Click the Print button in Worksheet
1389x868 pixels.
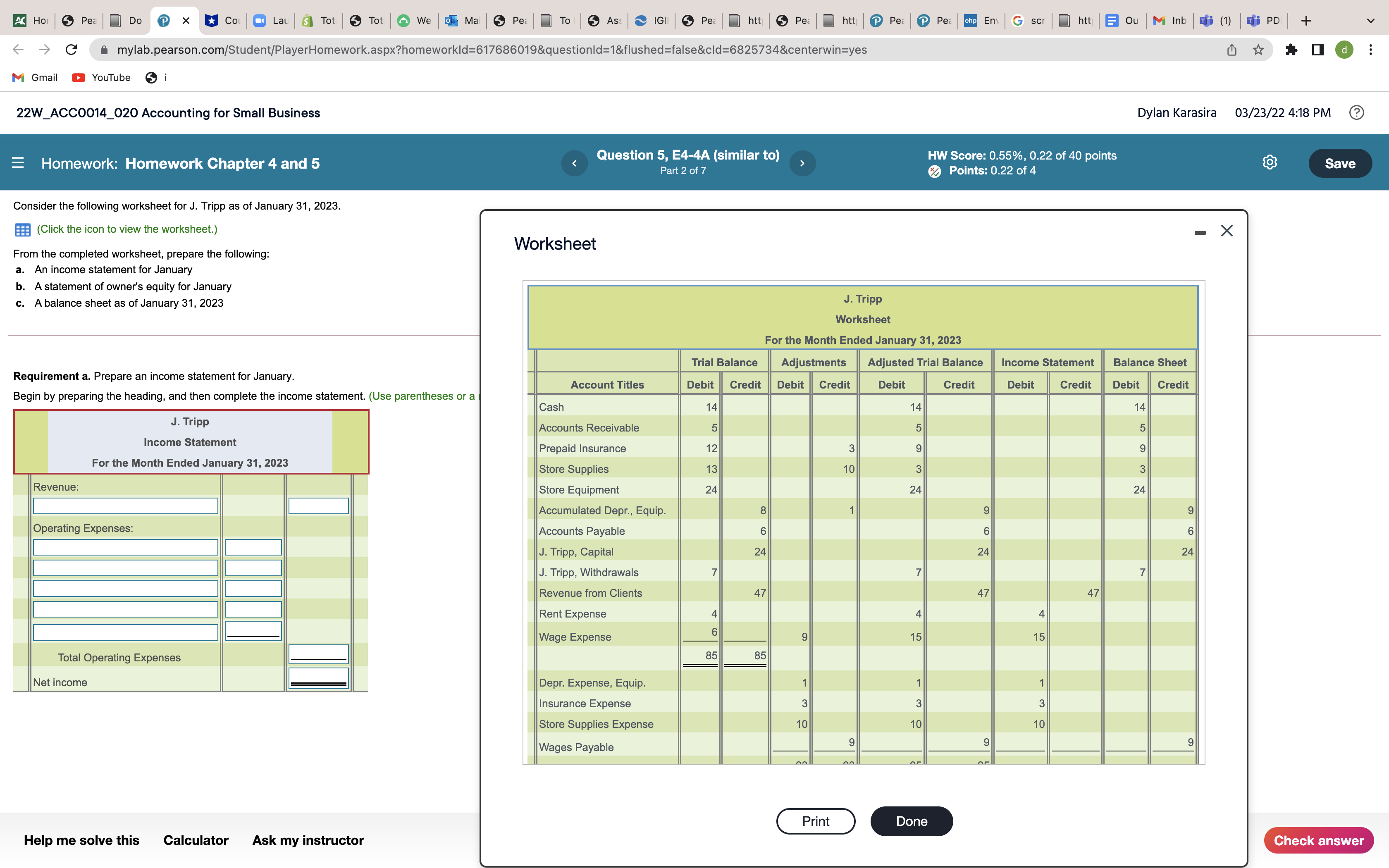pos(815,821)
